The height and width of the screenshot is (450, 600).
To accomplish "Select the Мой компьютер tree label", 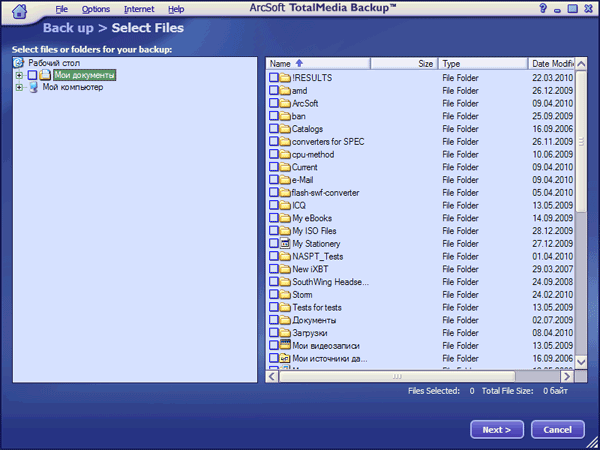I will (73, 87).
